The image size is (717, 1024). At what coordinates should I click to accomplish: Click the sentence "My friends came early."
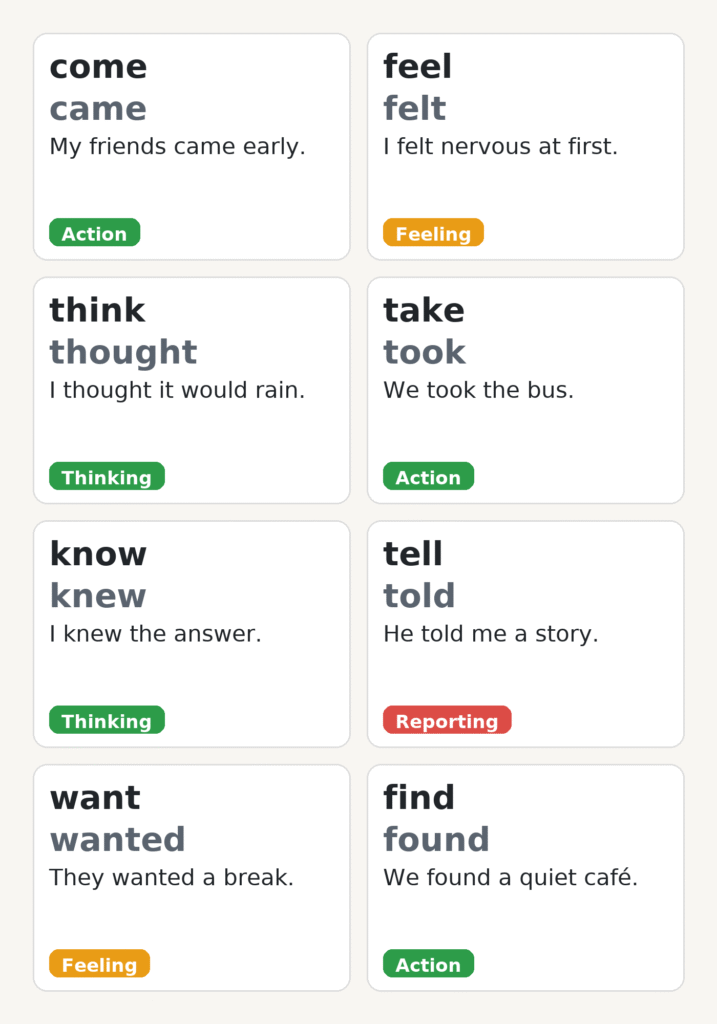click(177, 147)
